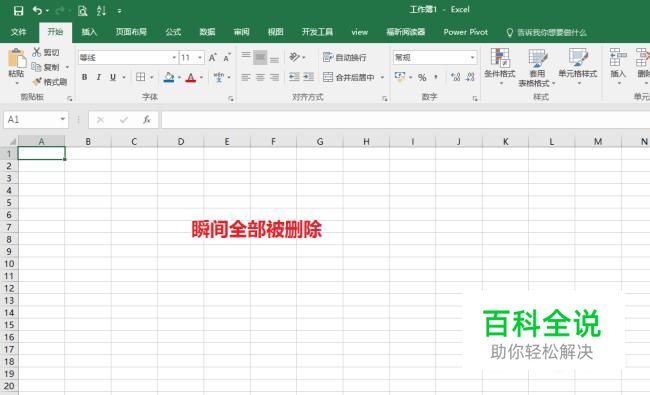Align cell text left
Image resolution: width=650 pixels, height=395 pixels.
[x=246, y=77]
